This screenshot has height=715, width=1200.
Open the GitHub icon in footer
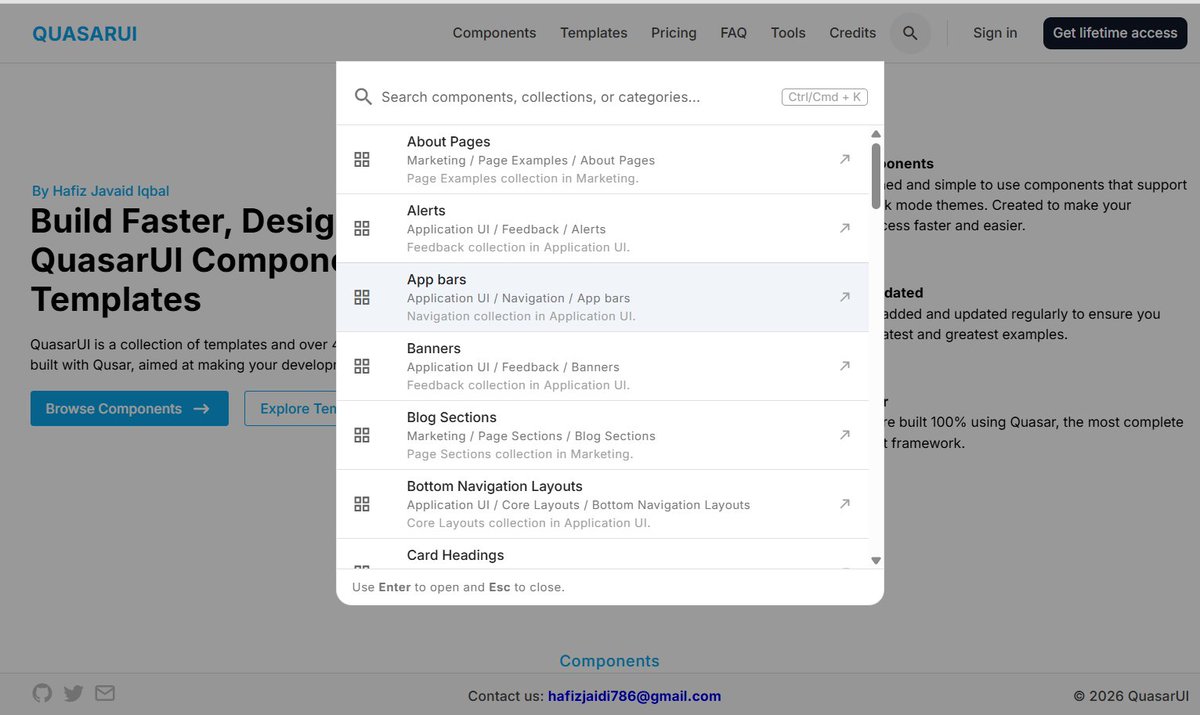(42, 693)
